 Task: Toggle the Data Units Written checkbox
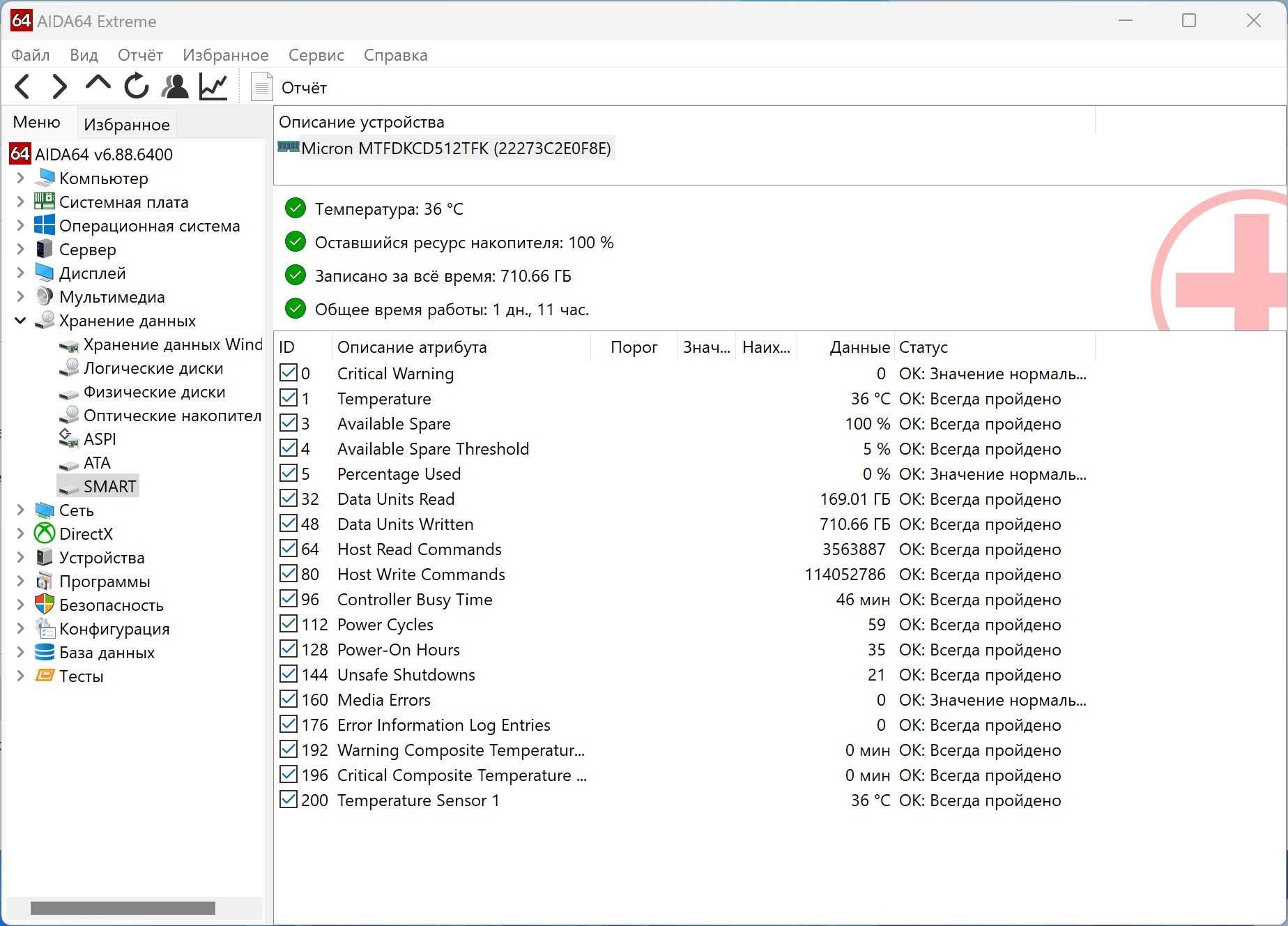tap(289, 524)
